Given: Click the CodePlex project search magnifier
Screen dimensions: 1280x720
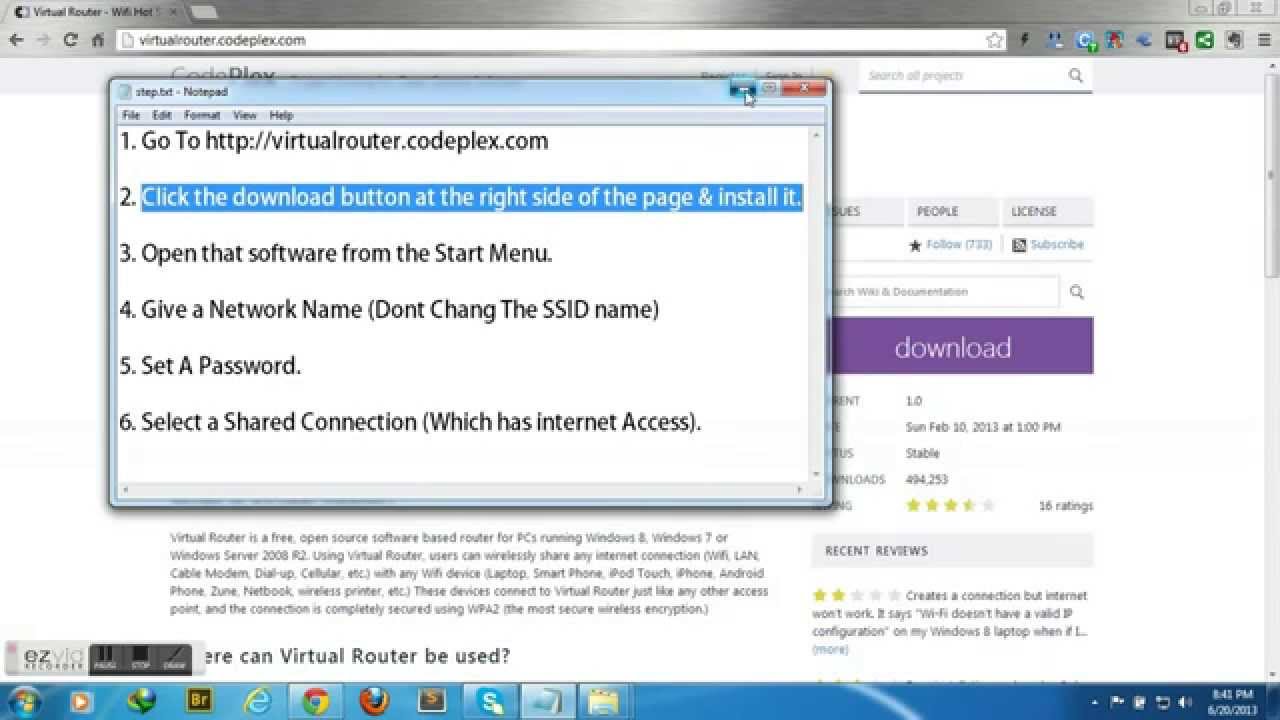Looking at the screenshot, I should click(x=1076, y=75).
